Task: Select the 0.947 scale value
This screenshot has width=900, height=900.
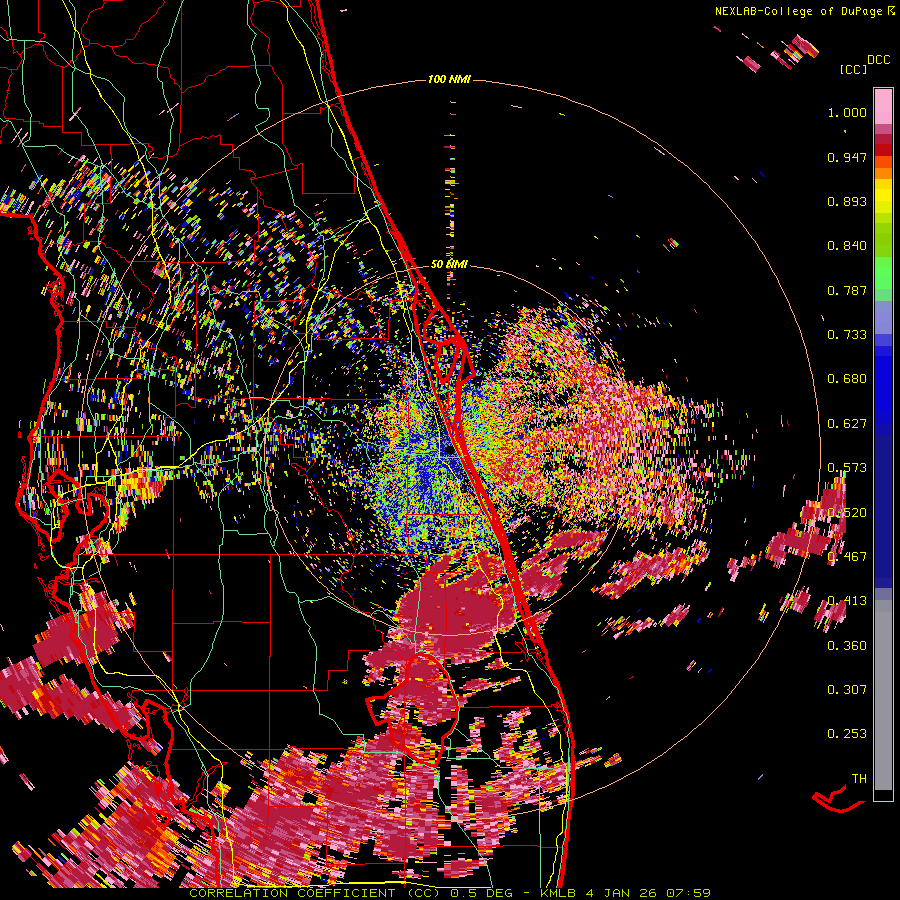Action: click(x=847, y=157)
